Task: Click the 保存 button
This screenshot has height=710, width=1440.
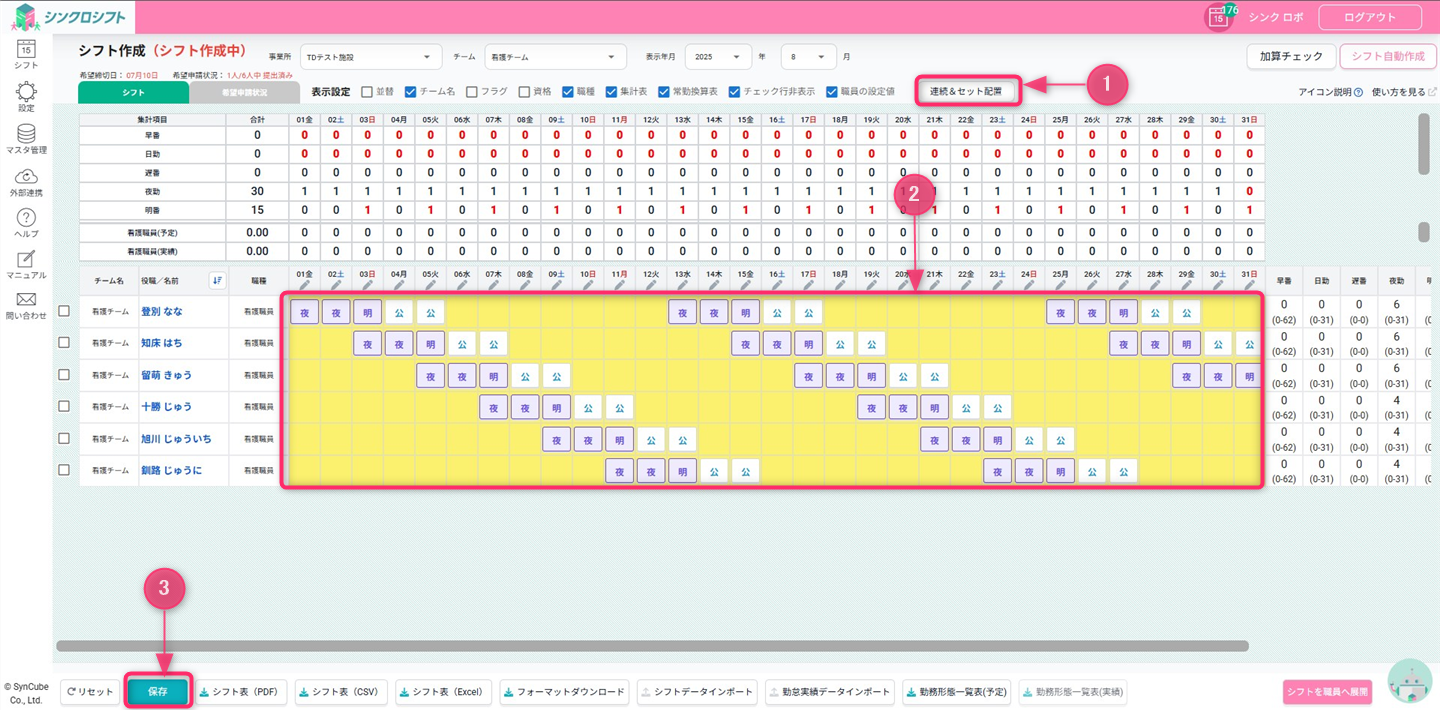Action: [x=157, y=691]
